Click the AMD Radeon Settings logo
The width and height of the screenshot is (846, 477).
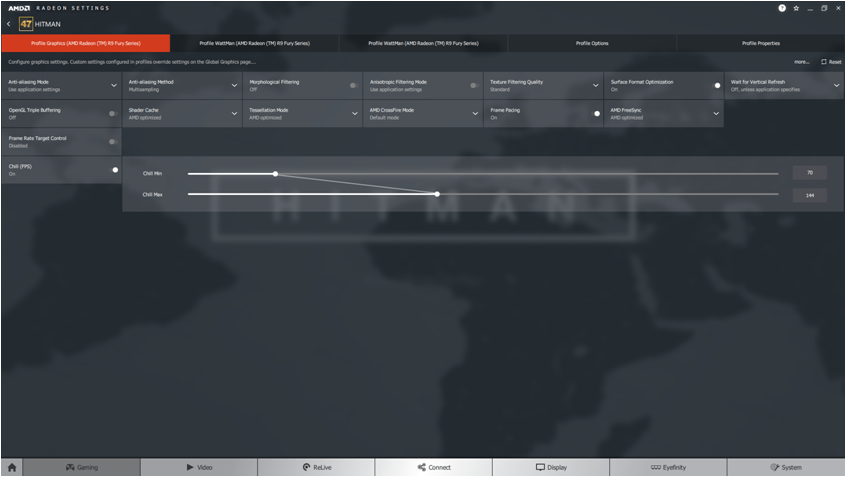[x=59, y=8]
